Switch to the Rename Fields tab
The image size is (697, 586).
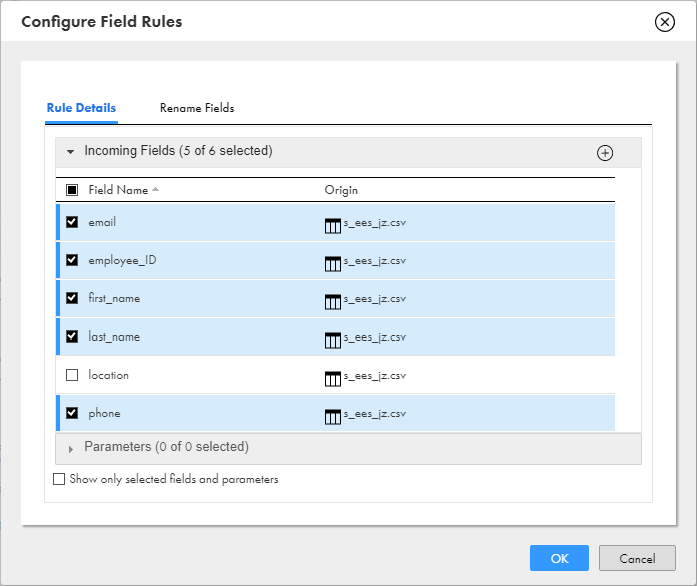pyautogui.click(x=197, y=108)
